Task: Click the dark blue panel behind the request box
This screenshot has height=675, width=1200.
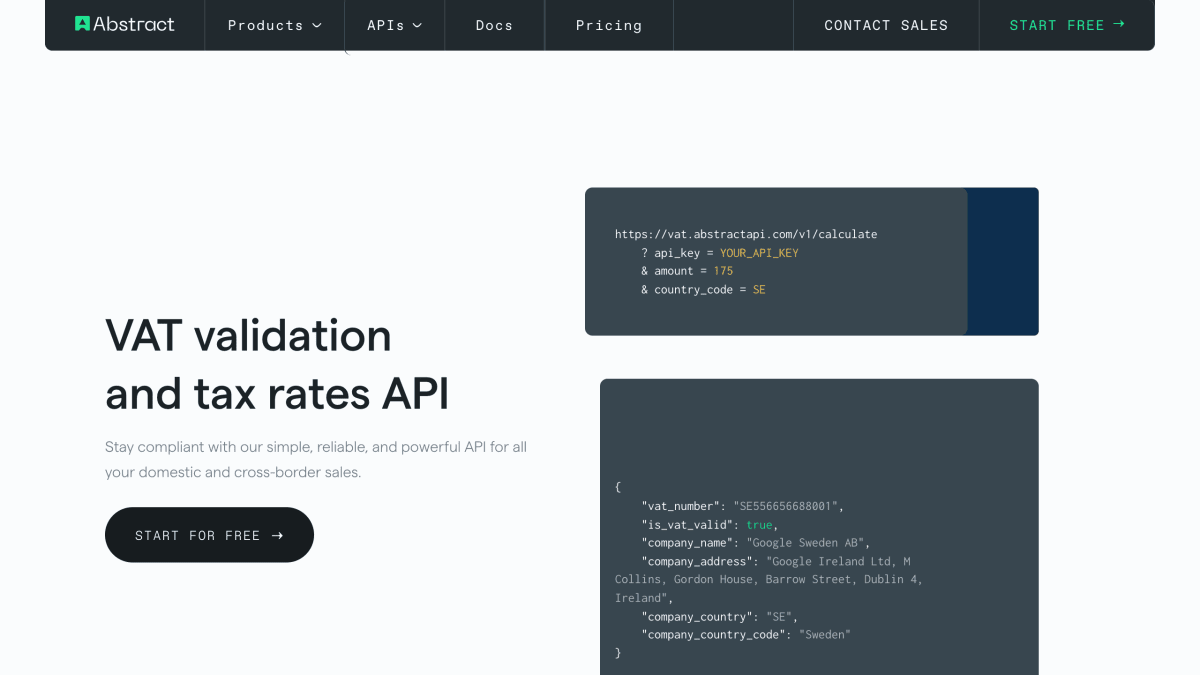Action: click(x=1003, y=261)
